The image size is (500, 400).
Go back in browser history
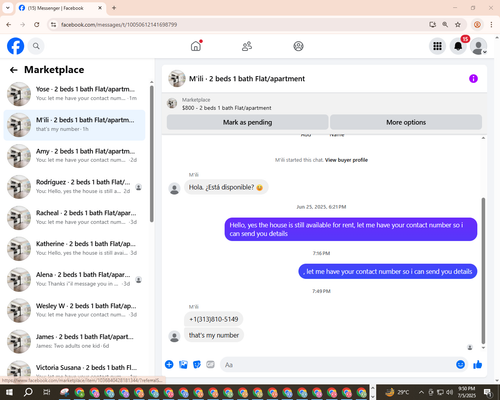9,25
